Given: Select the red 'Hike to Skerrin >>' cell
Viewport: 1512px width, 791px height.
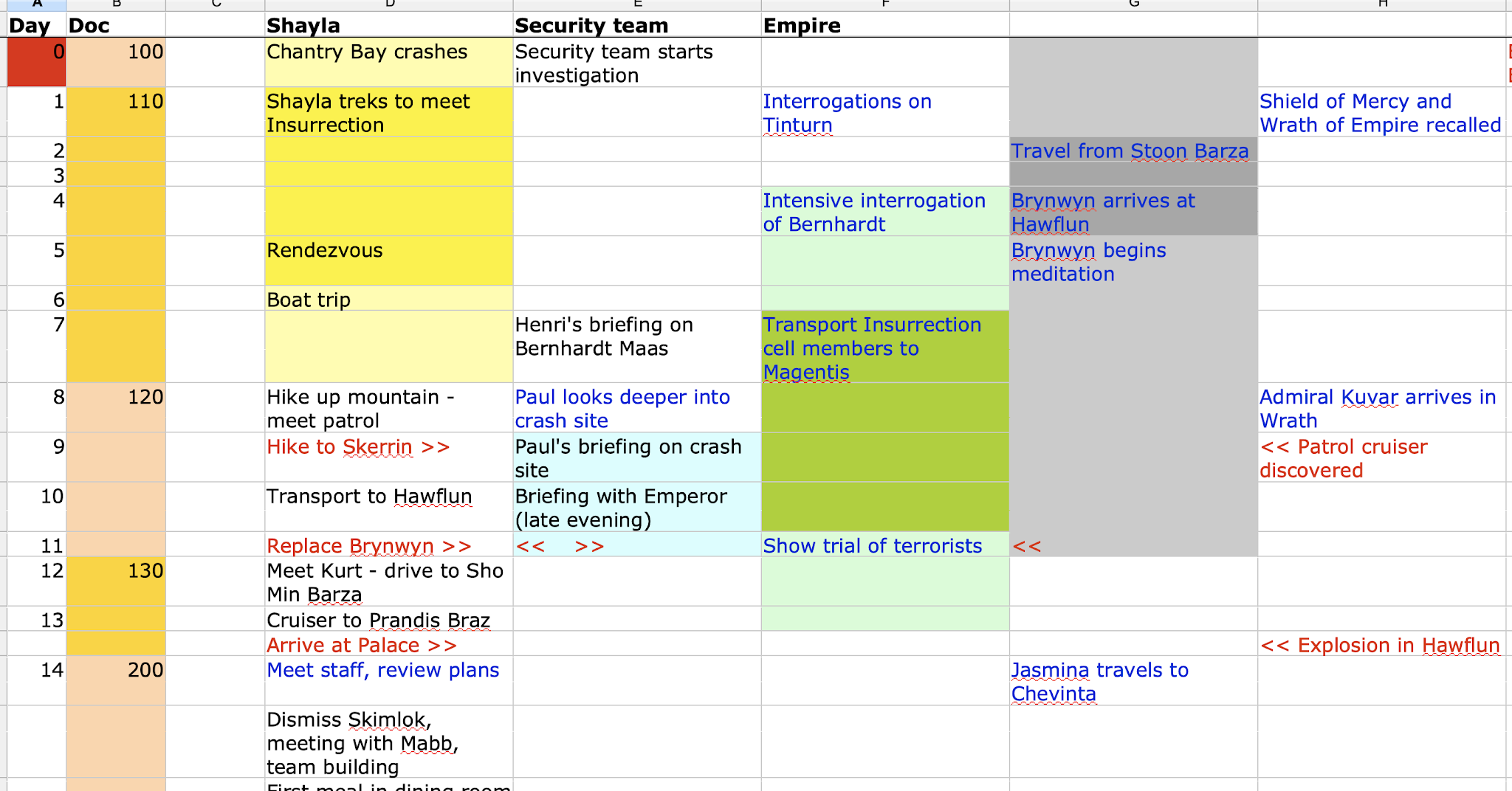Looking at the screenshot, I should (x=389, y=457).
